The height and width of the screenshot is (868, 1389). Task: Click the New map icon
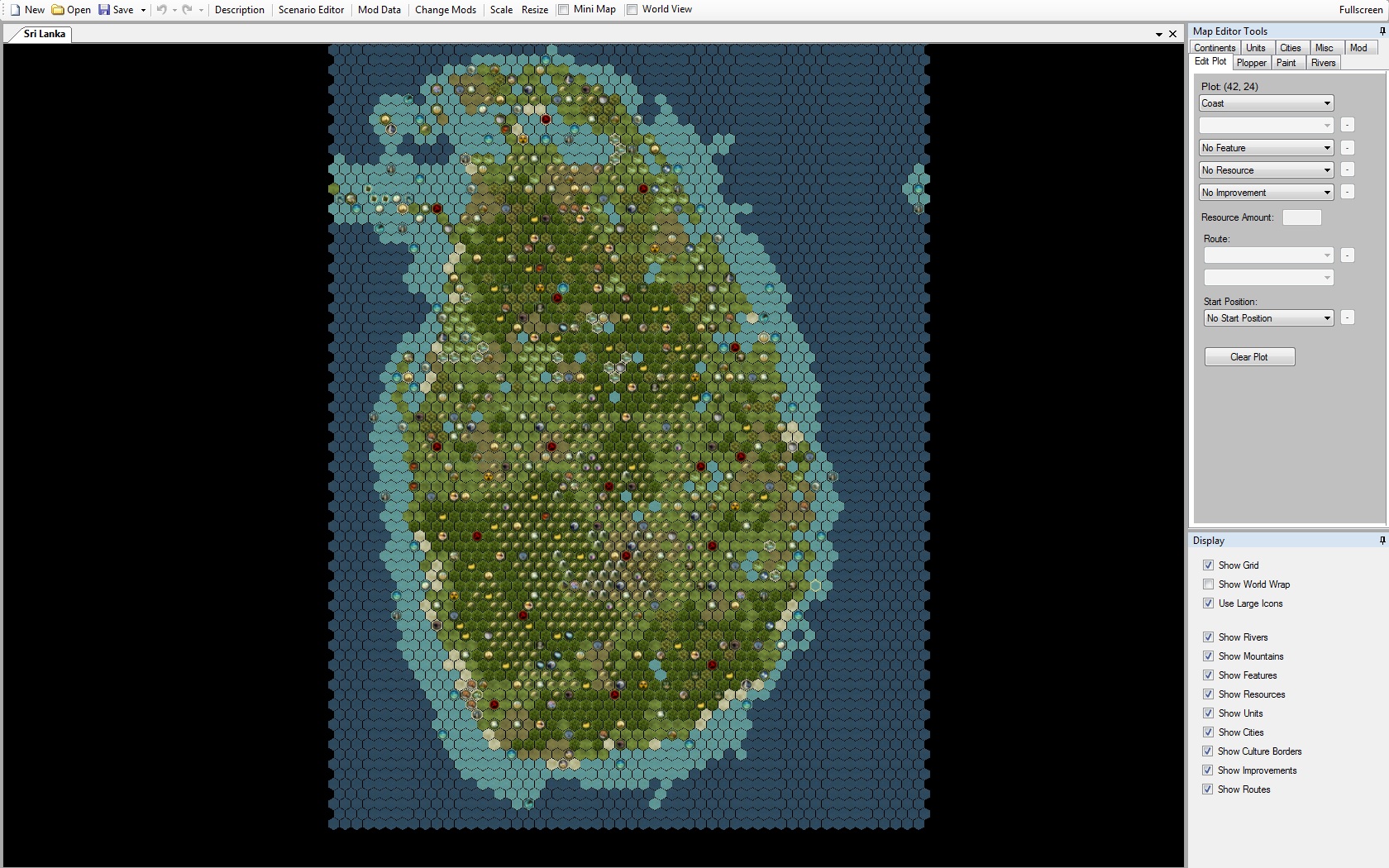[15, 10]
